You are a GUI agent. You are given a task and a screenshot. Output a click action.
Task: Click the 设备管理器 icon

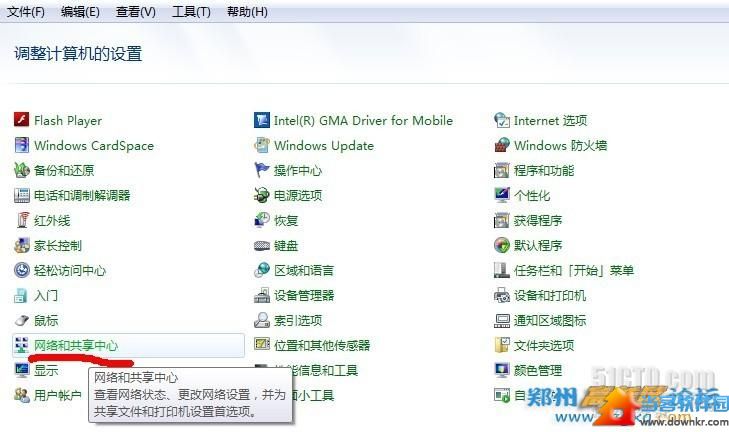(262, 295)
